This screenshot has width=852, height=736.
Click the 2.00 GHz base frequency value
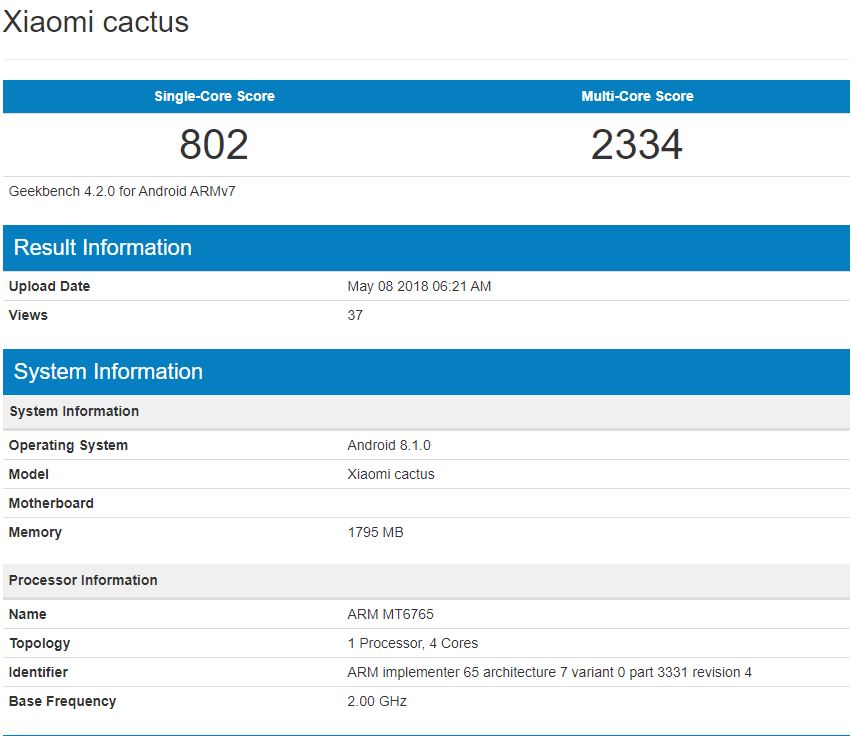point(377,701)
